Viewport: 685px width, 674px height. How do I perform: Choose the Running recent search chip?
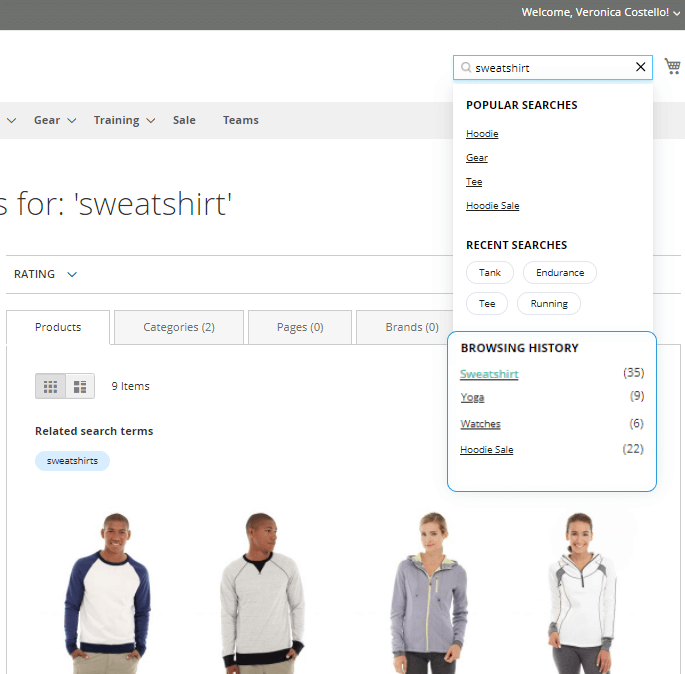pos(549,303)
